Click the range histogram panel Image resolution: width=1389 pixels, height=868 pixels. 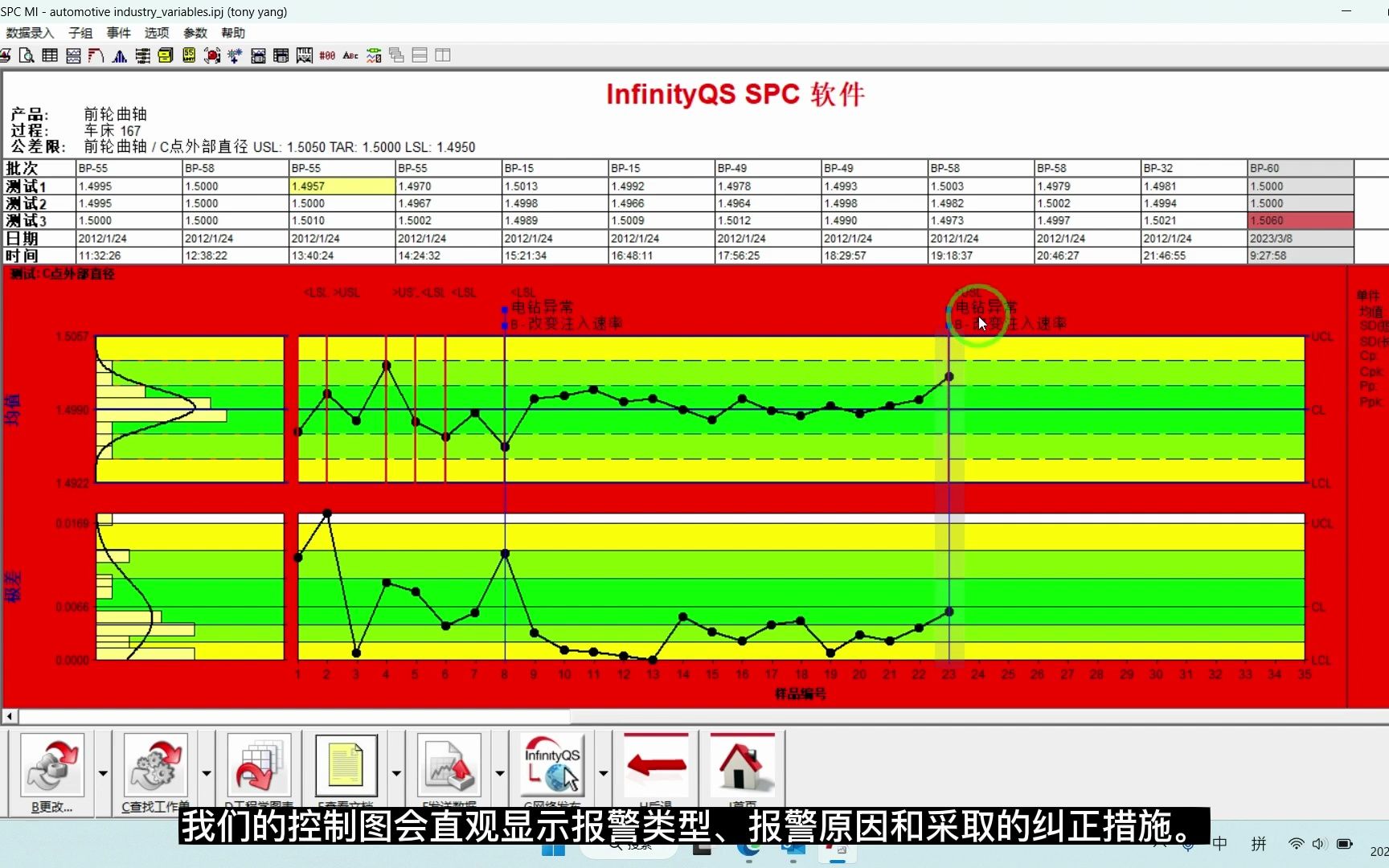(x=191, y=587)
